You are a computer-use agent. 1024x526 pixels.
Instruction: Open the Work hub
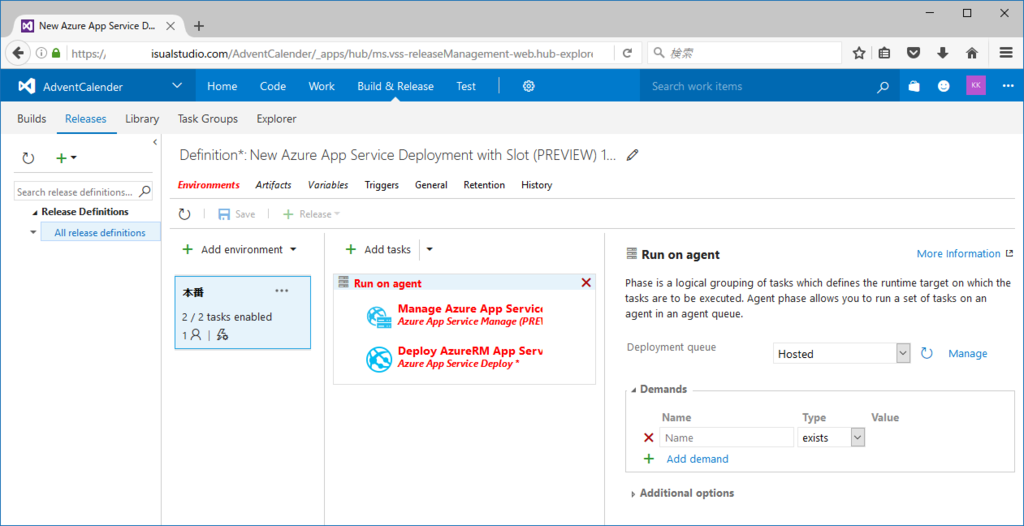tap(321, 86)
